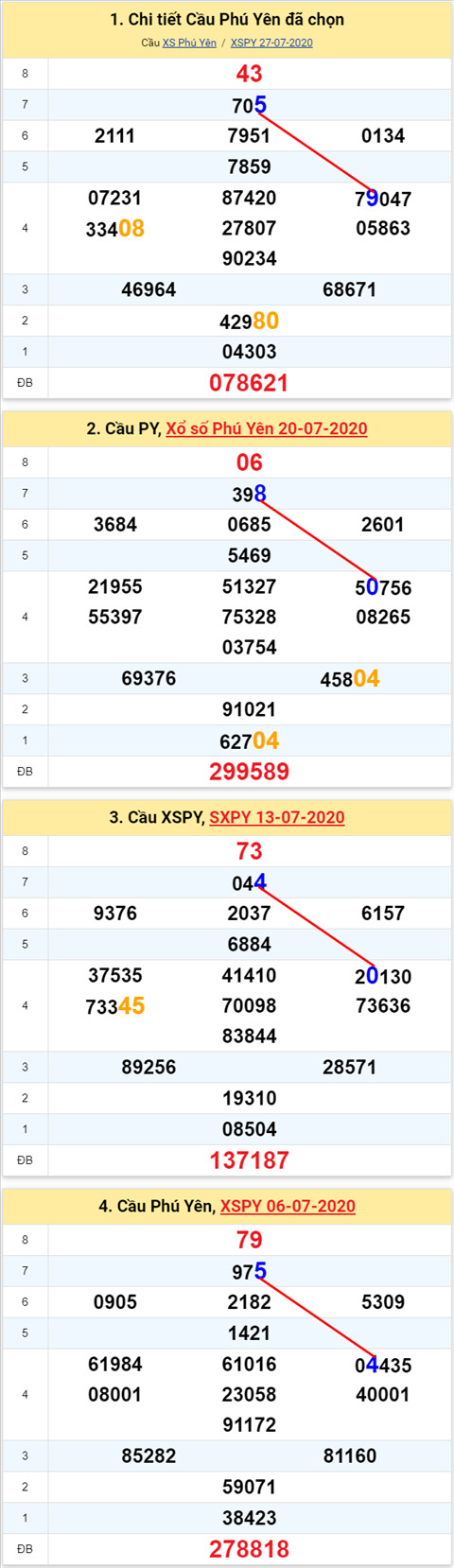Select special prize number 278818

249,1549
